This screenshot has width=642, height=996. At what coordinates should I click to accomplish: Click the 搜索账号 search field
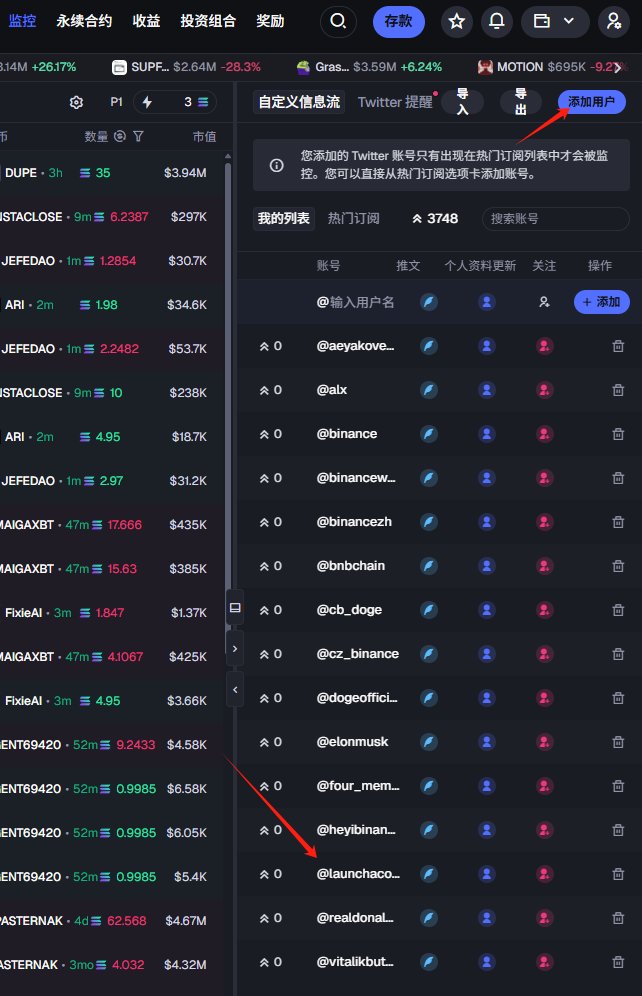556,219
